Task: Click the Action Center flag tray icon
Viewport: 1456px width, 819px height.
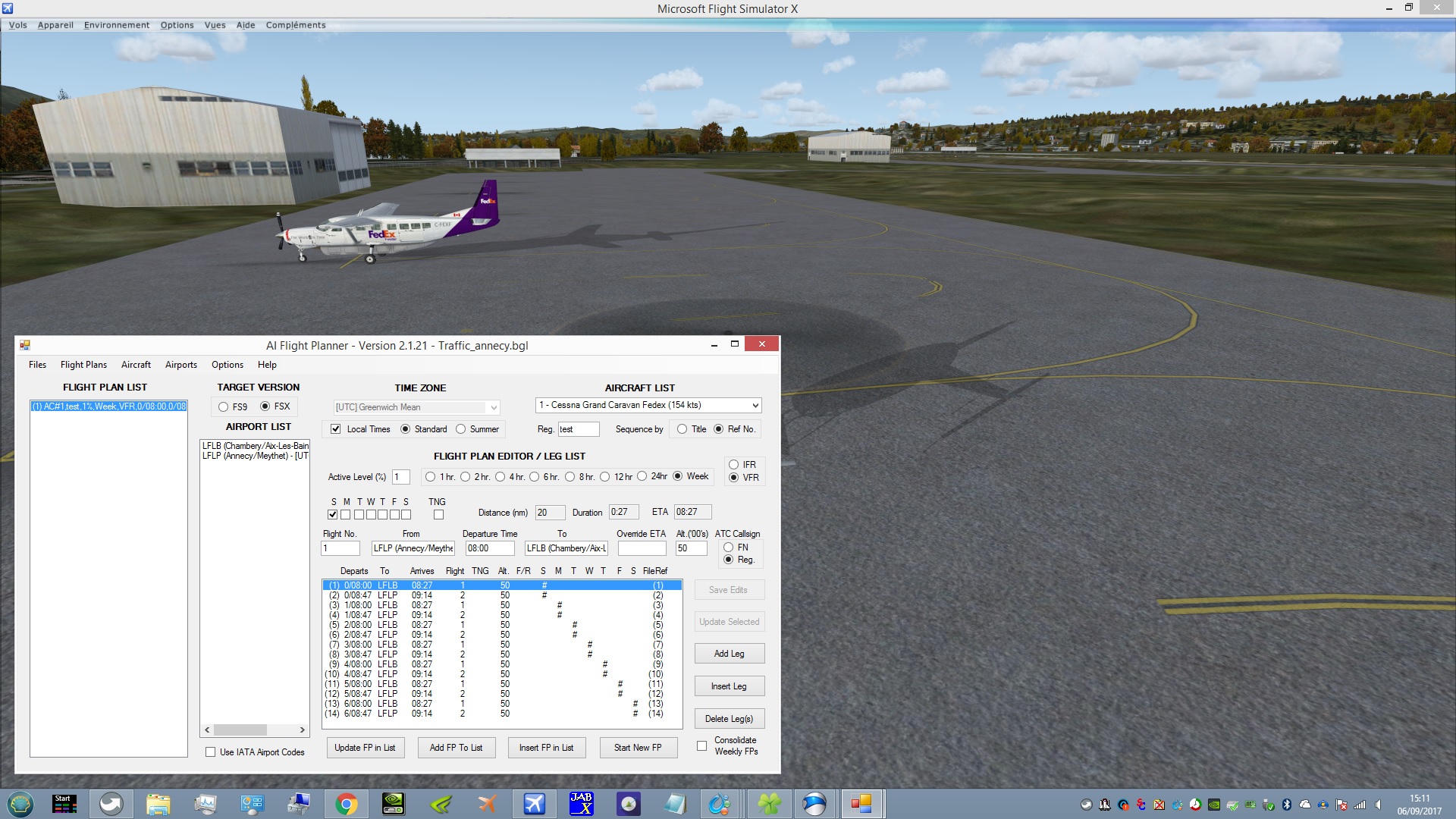Action: point(1341,805)
